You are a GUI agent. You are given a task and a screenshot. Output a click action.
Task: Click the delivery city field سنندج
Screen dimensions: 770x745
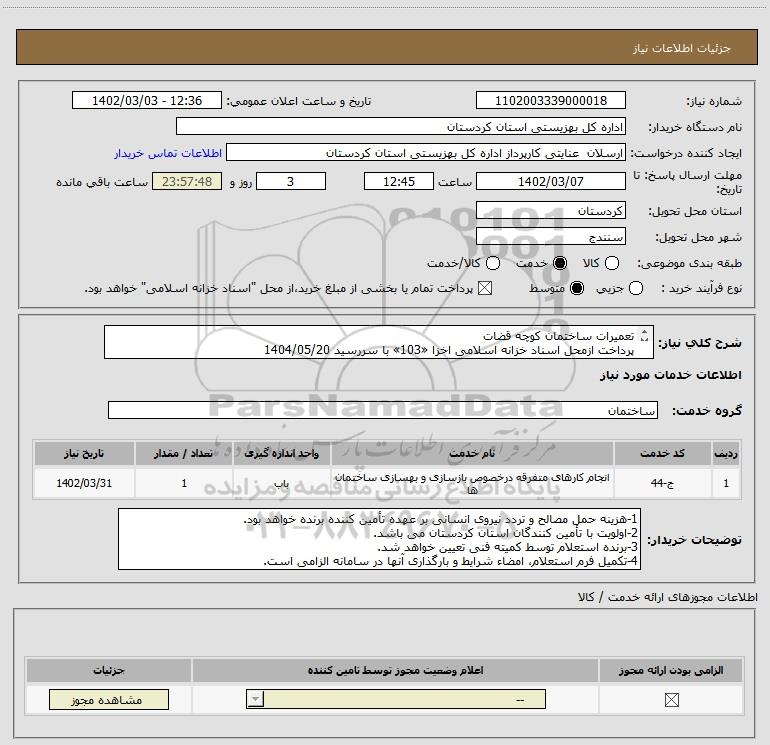550,237
